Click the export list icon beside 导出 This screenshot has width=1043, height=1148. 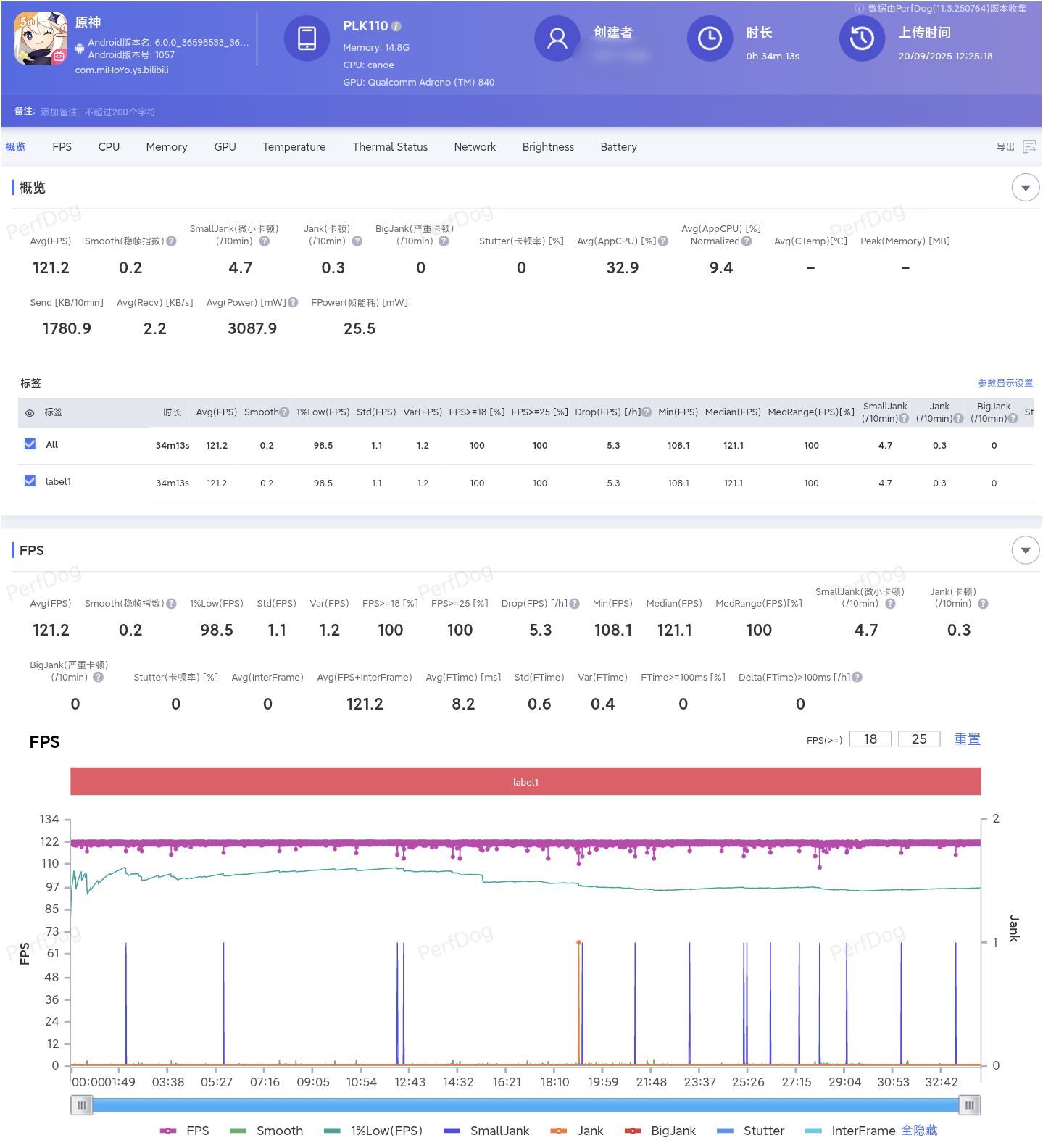tap(1029, 147)
